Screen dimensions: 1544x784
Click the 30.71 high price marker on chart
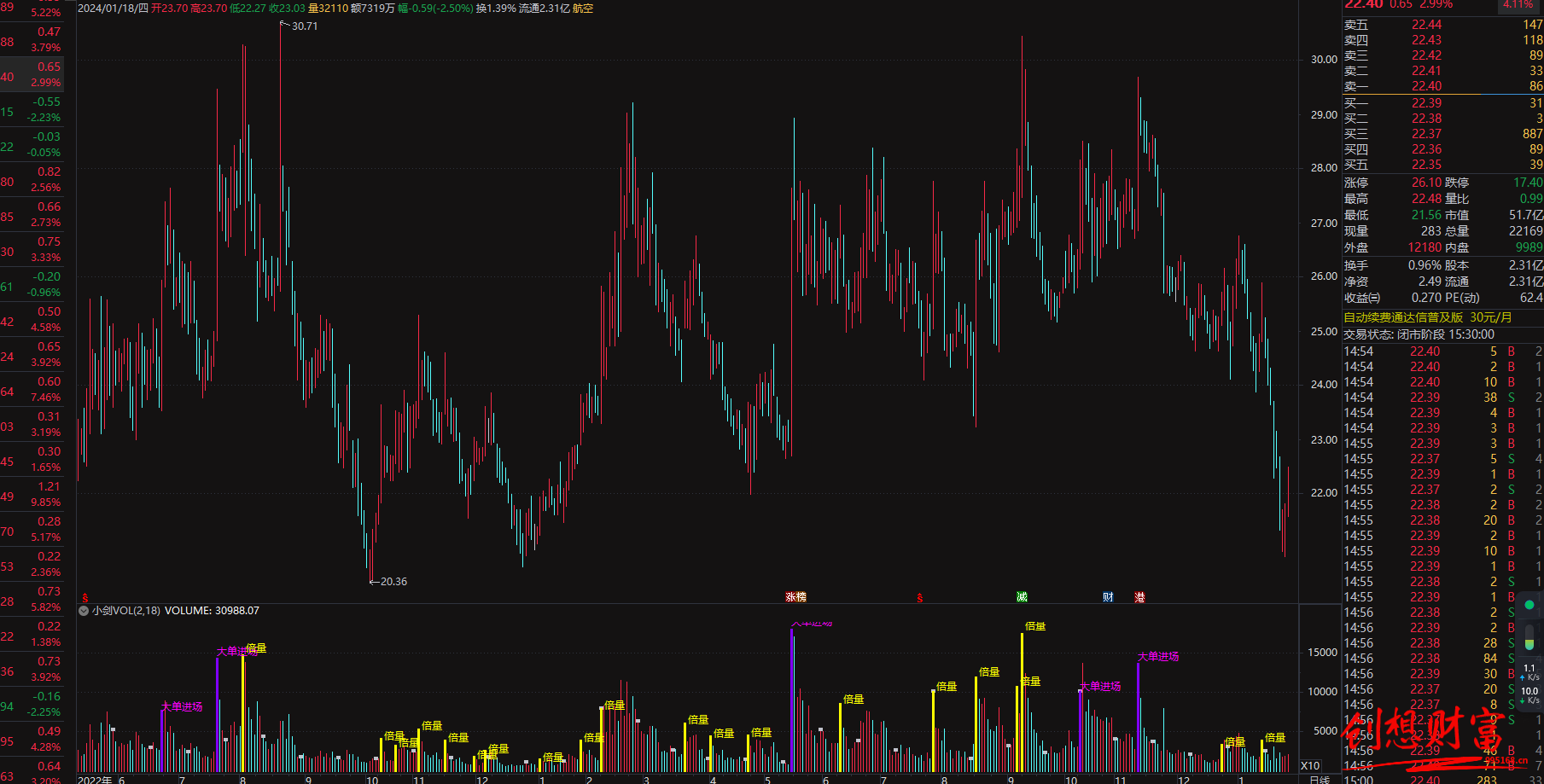point(305,26)
